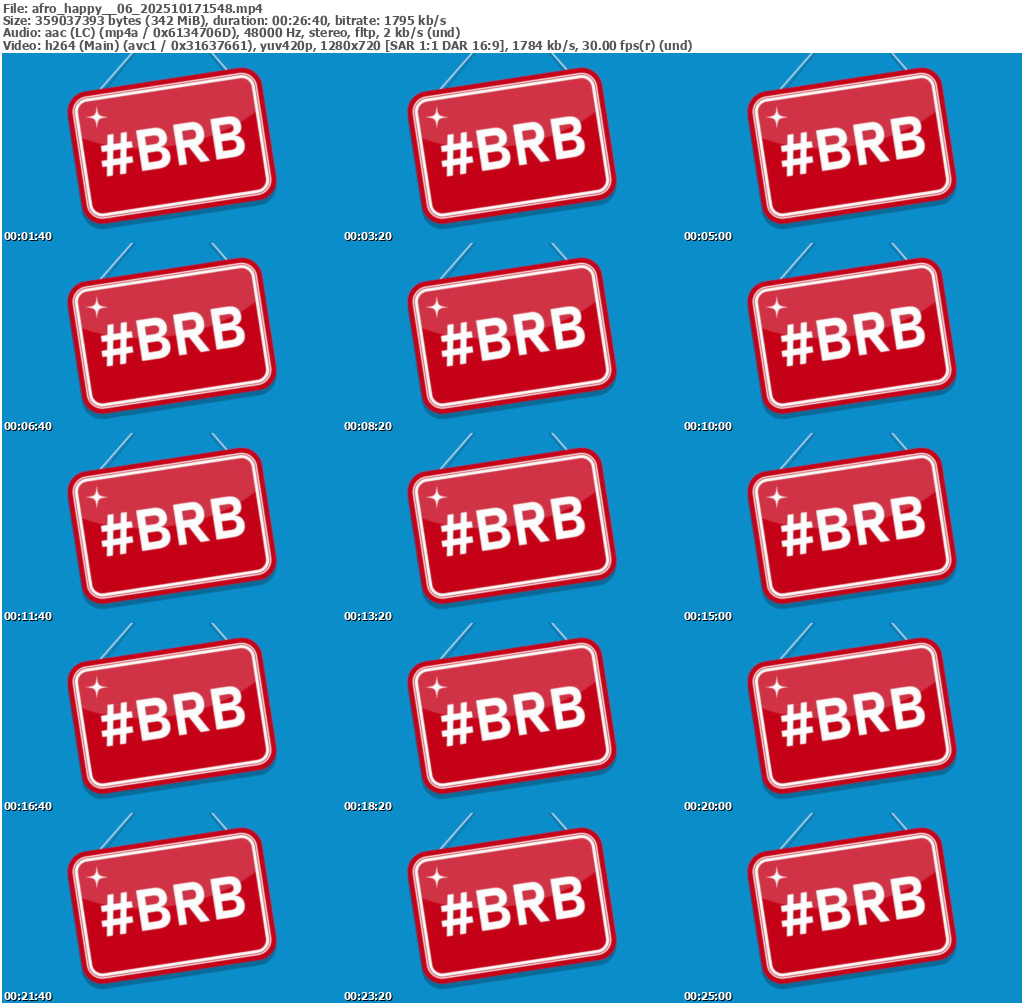Click the sparkle star on the 00:10:00 frame sign
Image resolution: width=1024 pixels, height=1003 pixels.
(777, 307)
